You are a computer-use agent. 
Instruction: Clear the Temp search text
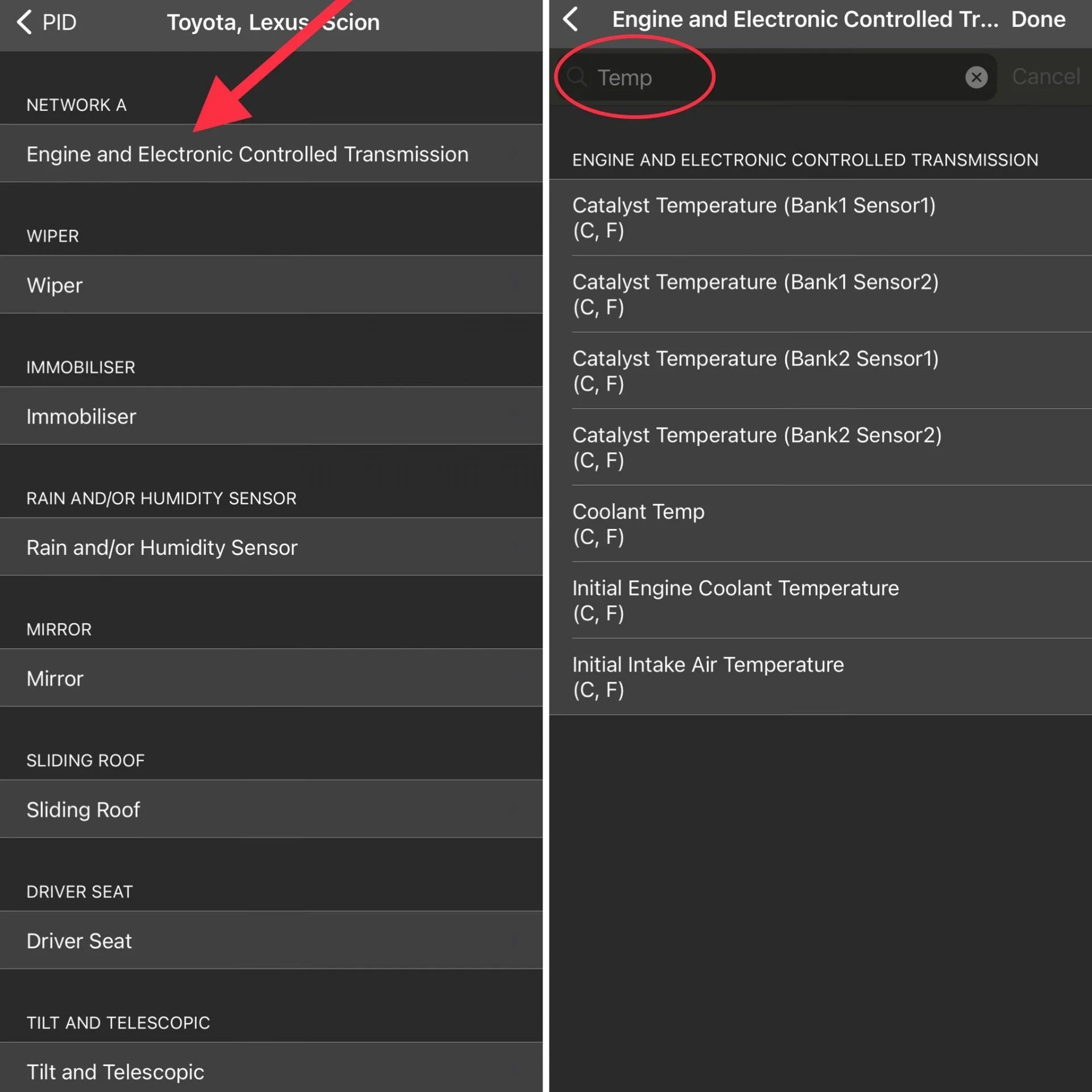click(976, 77)
